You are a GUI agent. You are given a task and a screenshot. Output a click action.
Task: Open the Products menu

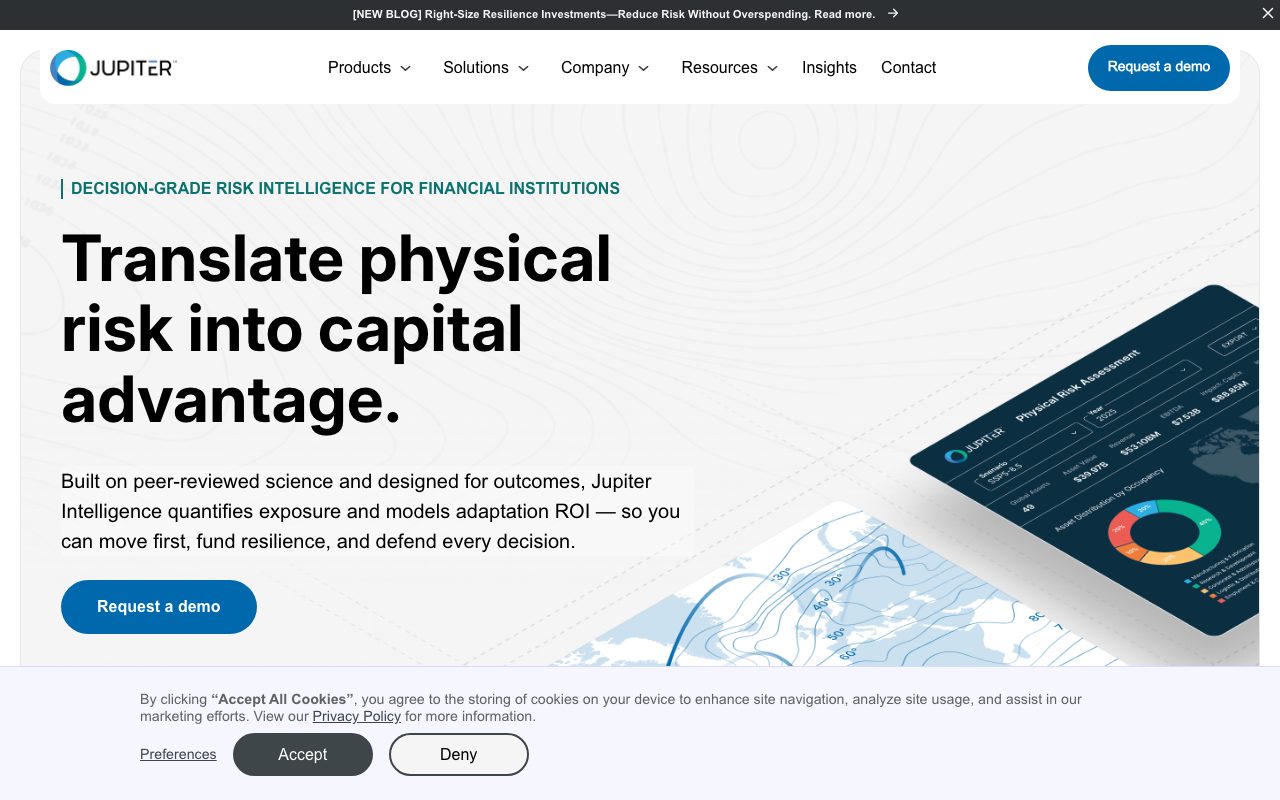pos(369,68)
